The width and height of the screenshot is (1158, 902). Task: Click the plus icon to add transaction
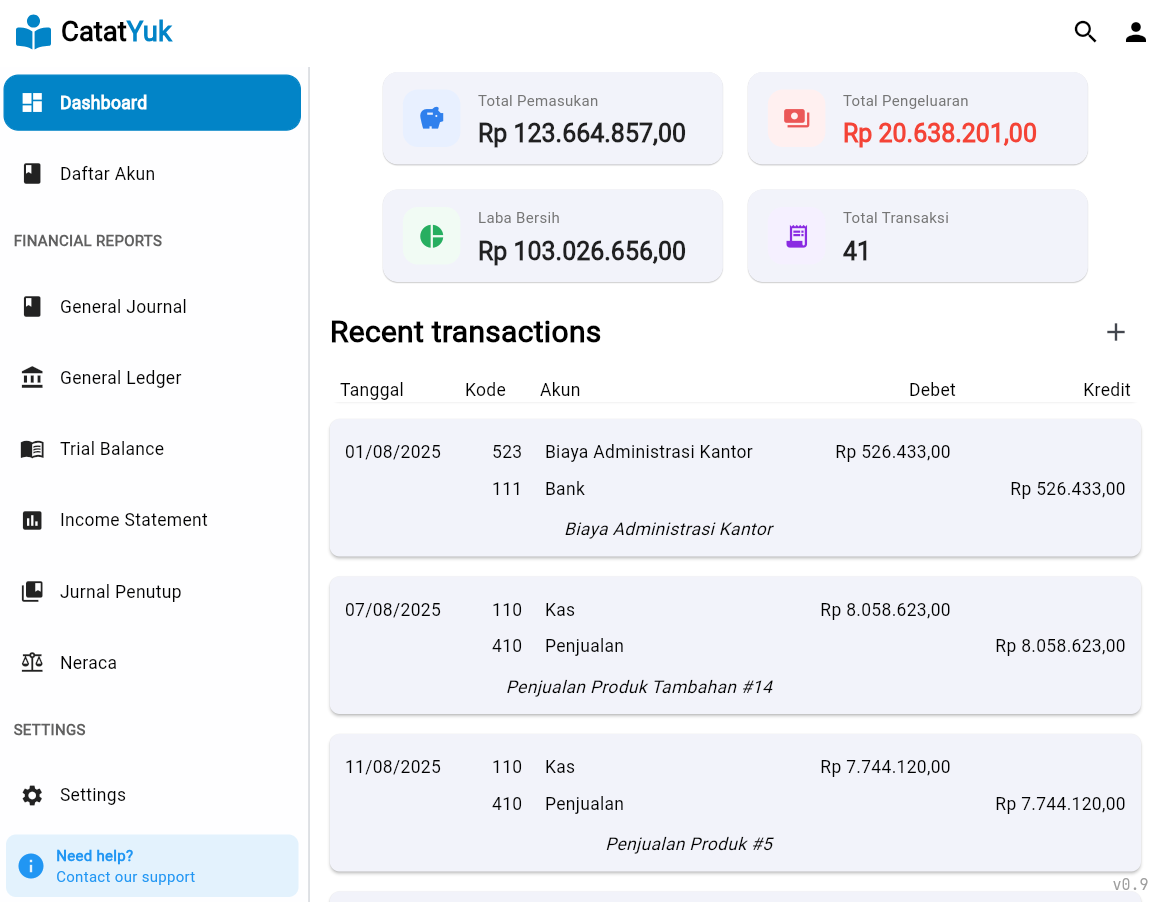point(1115,332)
